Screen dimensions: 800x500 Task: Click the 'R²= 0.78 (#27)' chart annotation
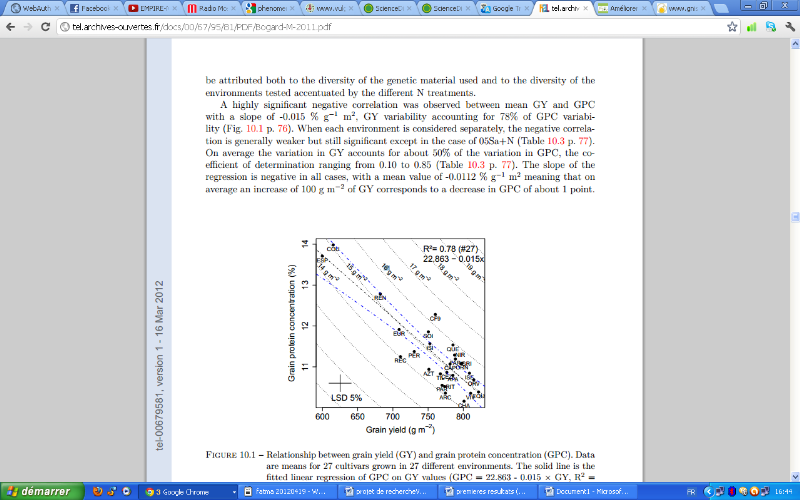click(x=451, y=249)
